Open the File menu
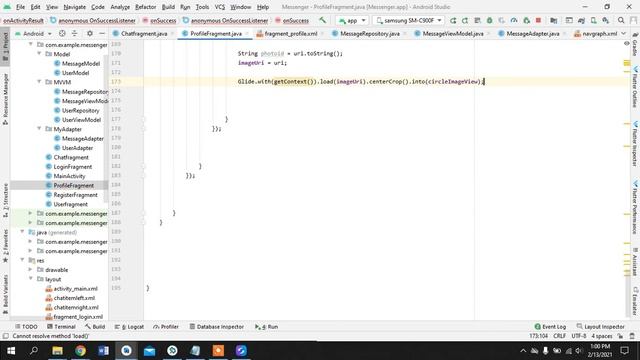640x360 pixels. click(20, 7)
